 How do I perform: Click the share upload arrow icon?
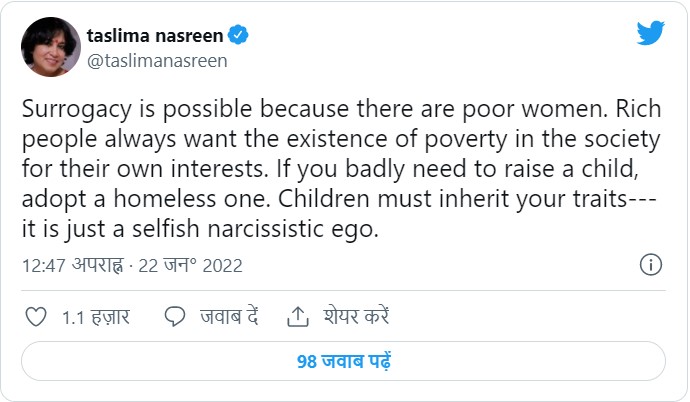[x=298, y=317]
